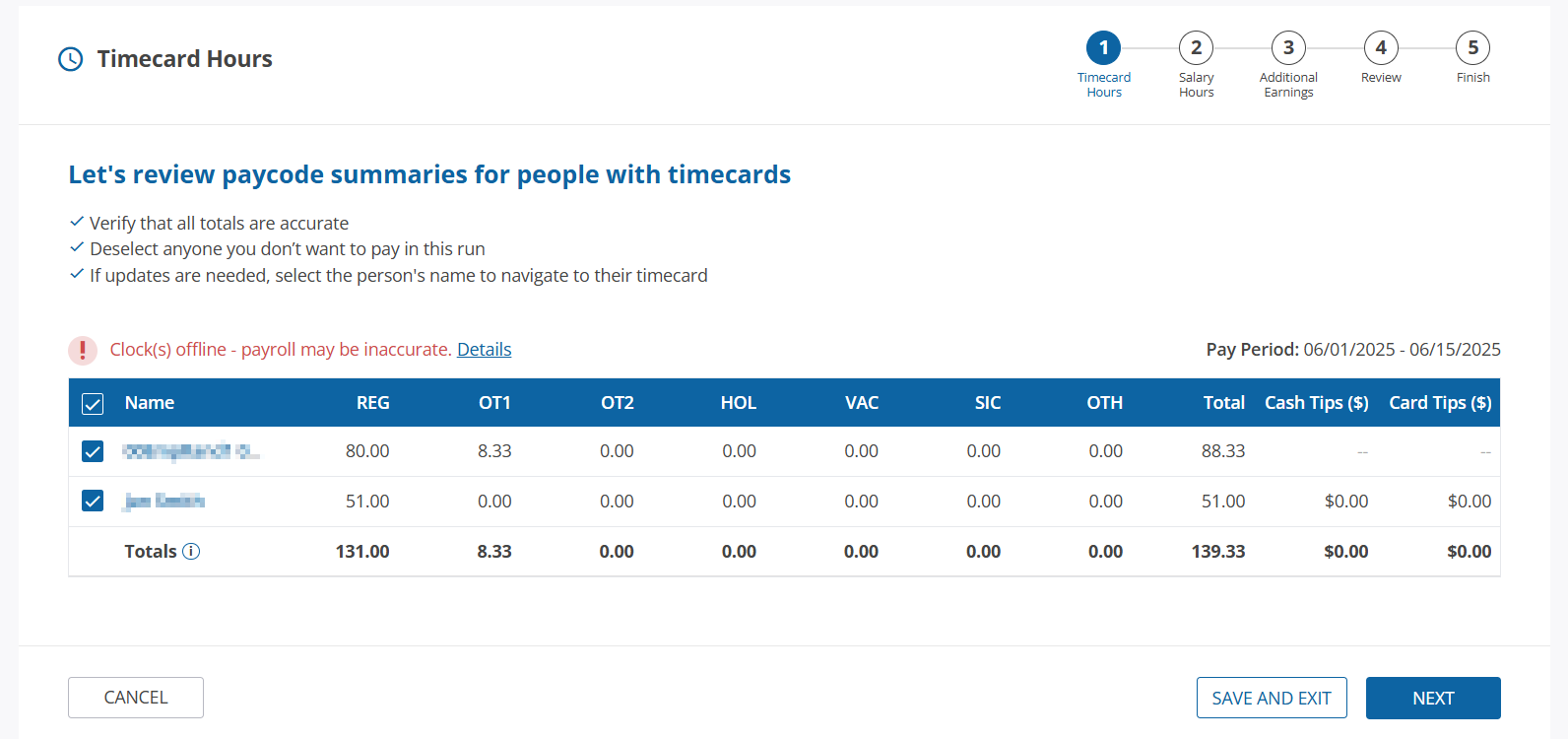Click the Totals info icon
1568x739 pixels.
pos(191,552)
